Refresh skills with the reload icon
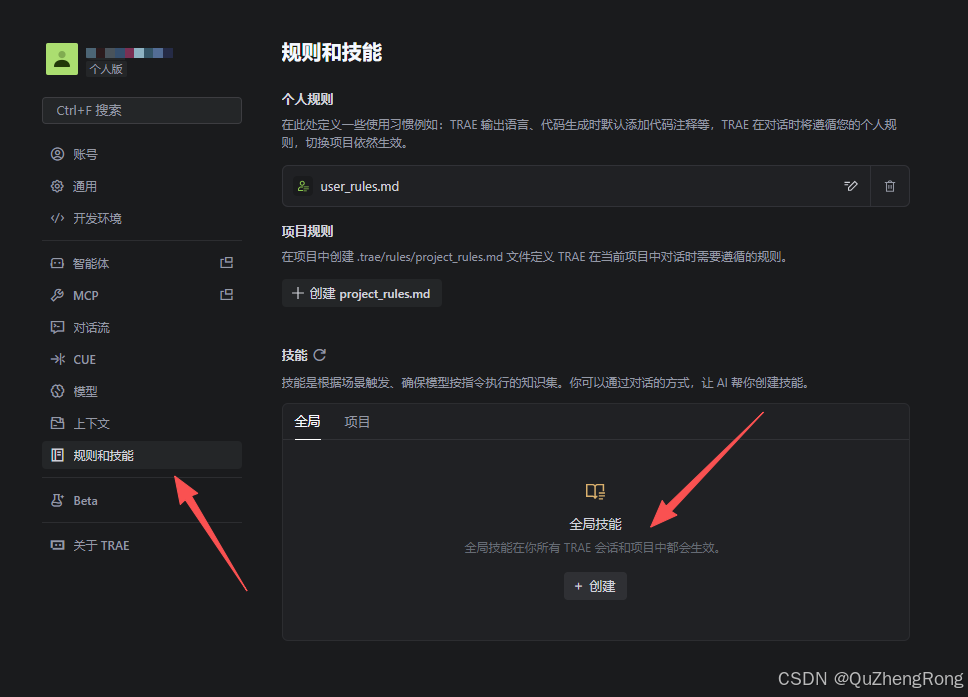 [x=320, y=355]
